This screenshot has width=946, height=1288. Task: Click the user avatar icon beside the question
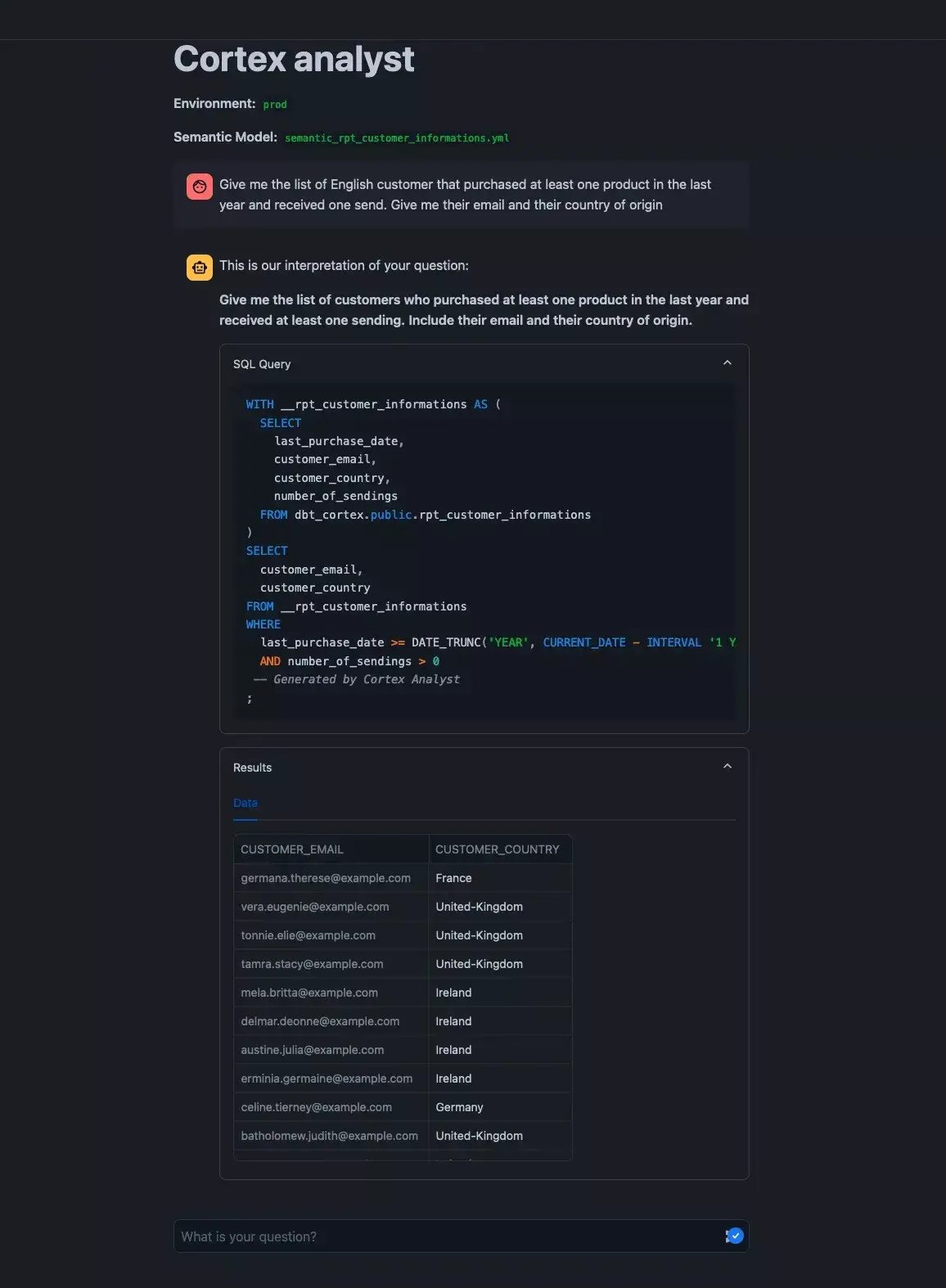pyautogui.click(x=200, y=187)
